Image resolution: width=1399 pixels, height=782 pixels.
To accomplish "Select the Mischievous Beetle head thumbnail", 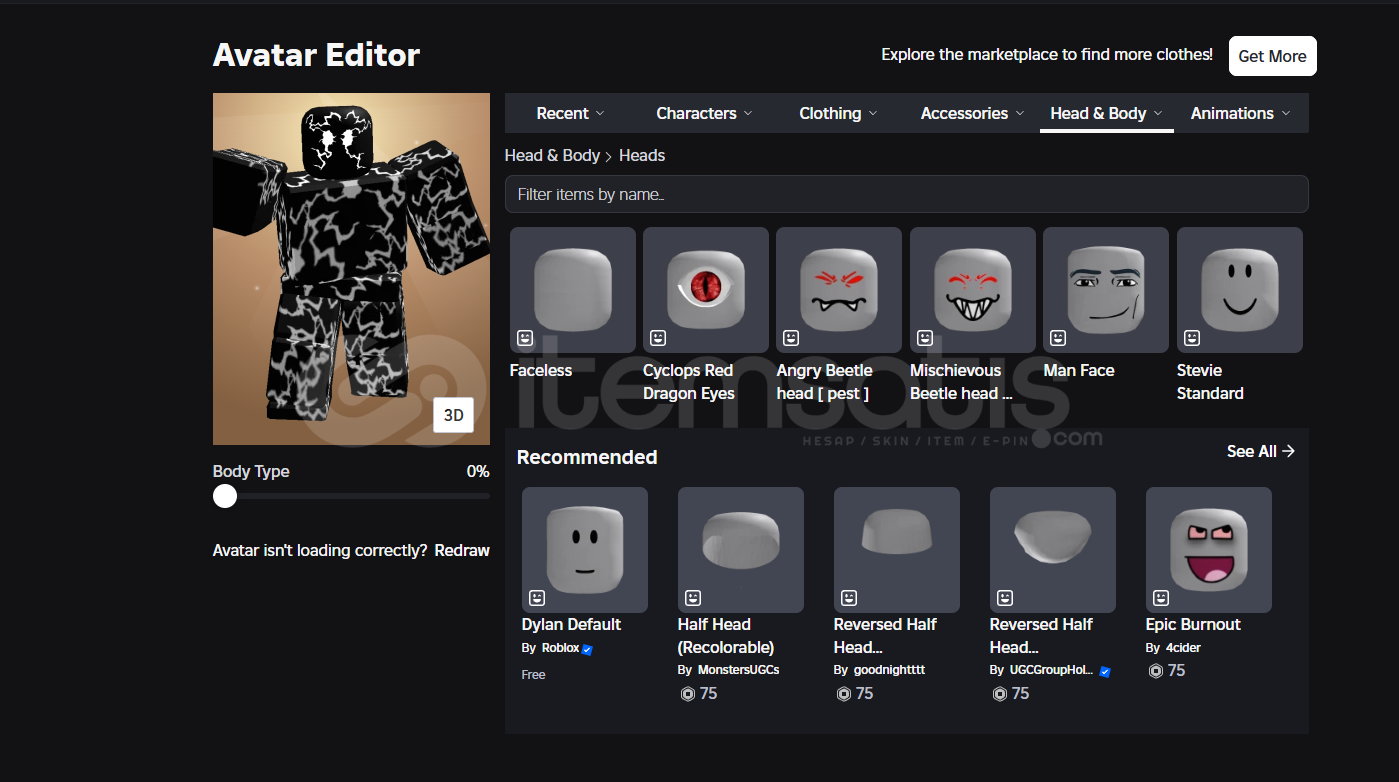I will tap(973, 290).
